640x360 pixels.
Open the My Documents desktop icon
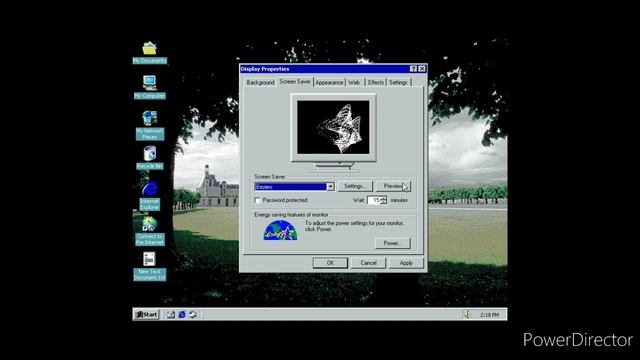pos(149,53)
